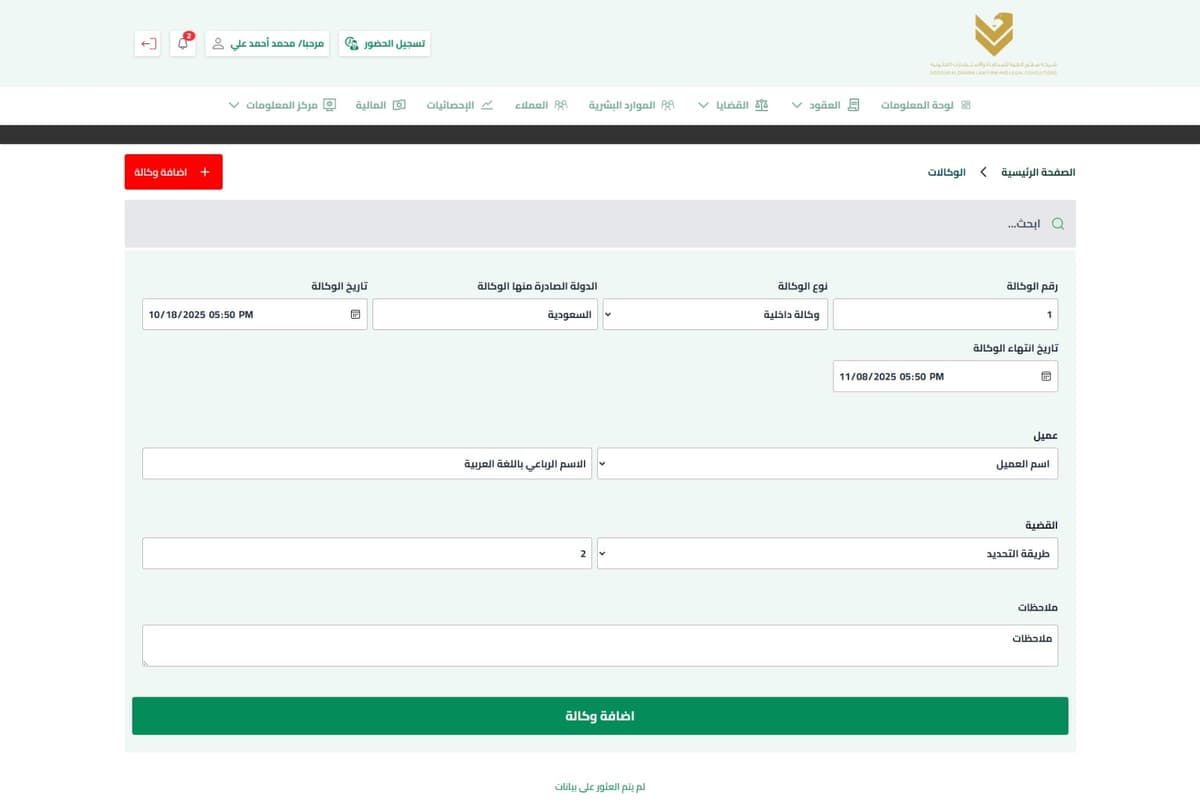Open the اسم العميل dropdown

pos(827,464)
